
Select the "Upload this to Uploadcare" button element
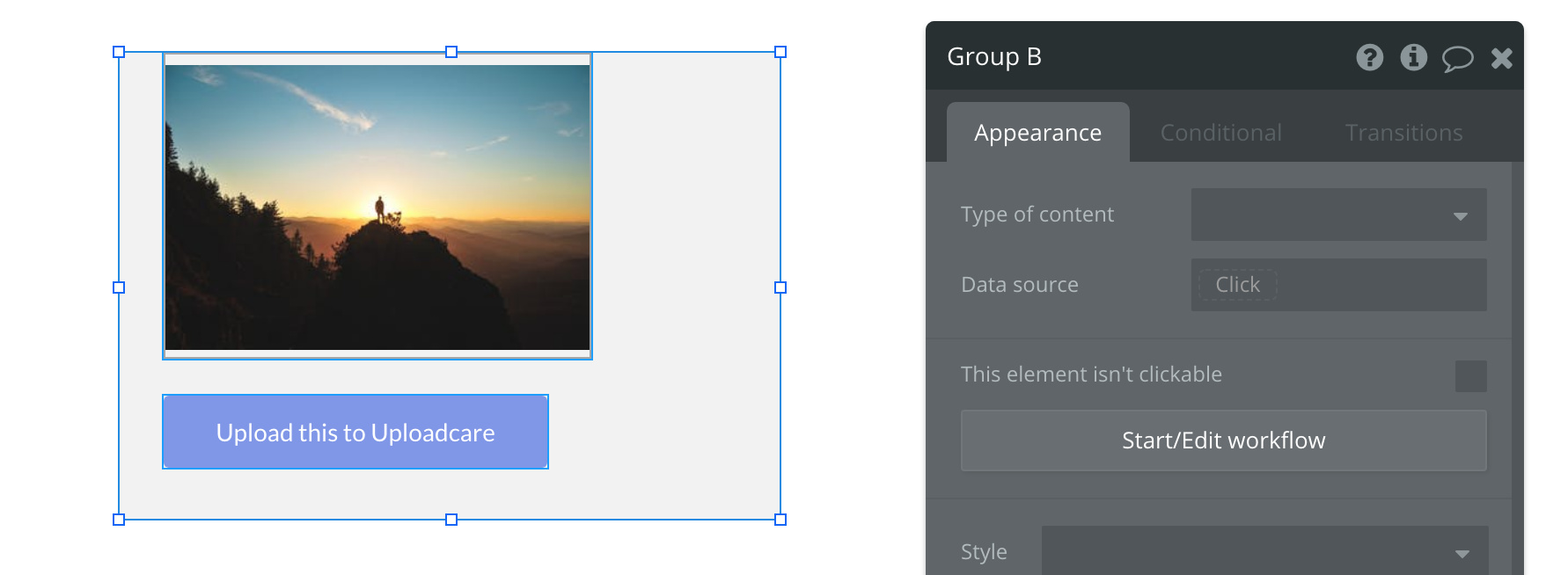coord(355,432)
